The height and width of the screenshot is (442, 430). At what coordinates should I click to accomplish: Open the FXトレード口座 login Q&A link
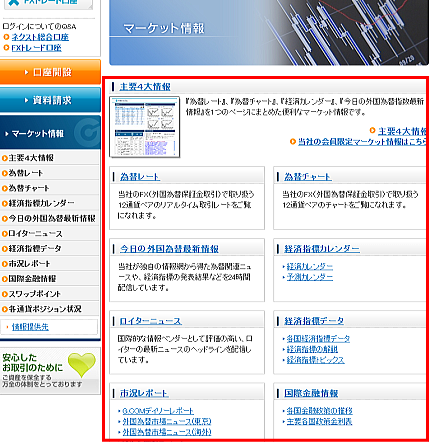(36, 48)
